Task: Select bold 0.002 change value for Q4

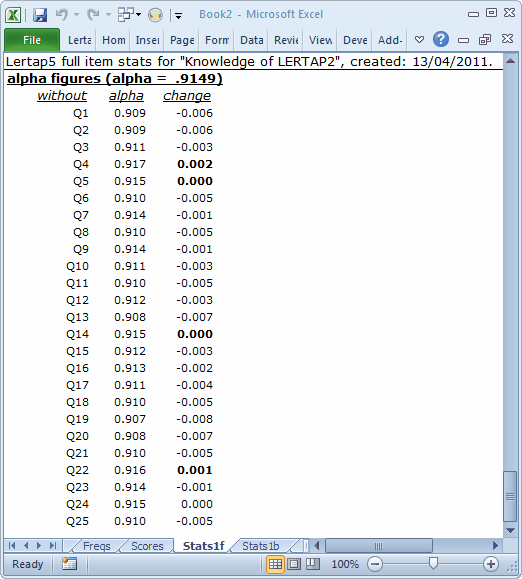Action: pyautogui.click(x=195, y=164)
